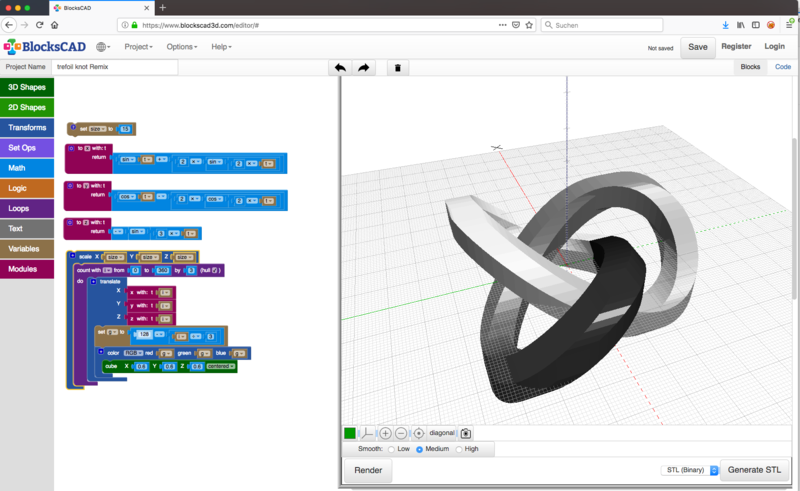Click the plus icon on color block
This screenshot has height=491, width=800.
click(x=101, y=352)
